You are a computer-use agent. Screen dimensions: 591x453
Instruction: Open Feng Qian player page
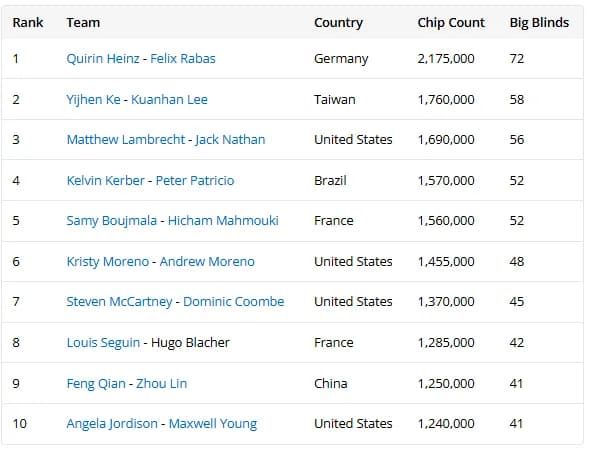[x=96, y=384]
